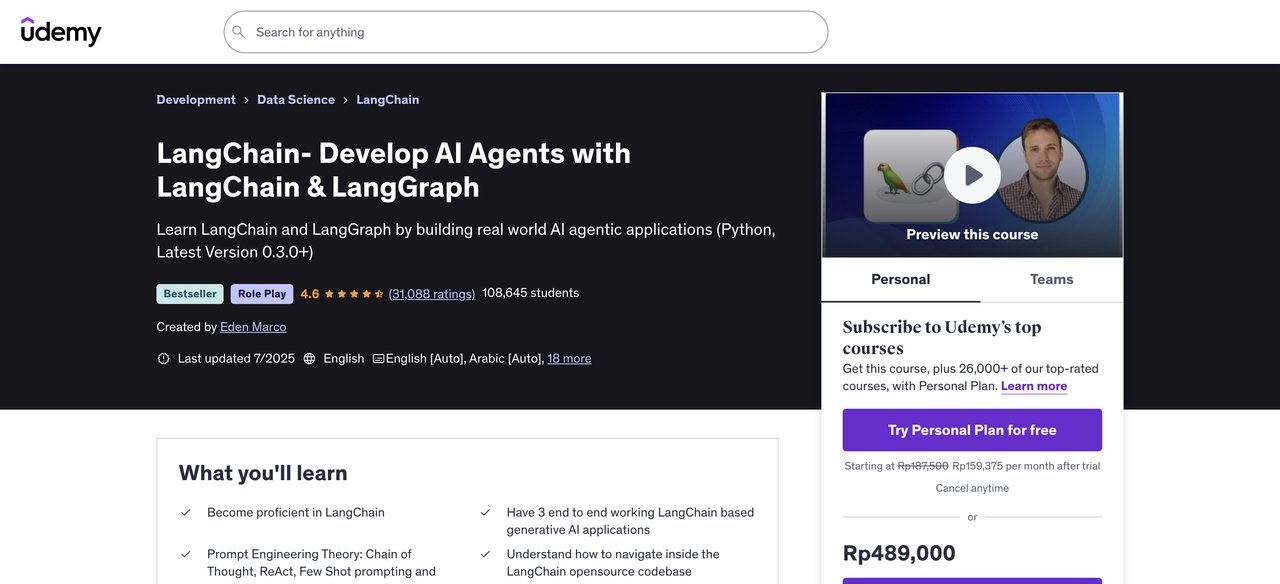Click the 4.6 rating number
The height and width of the screenshot is (584, 1280).
[310, 294]
